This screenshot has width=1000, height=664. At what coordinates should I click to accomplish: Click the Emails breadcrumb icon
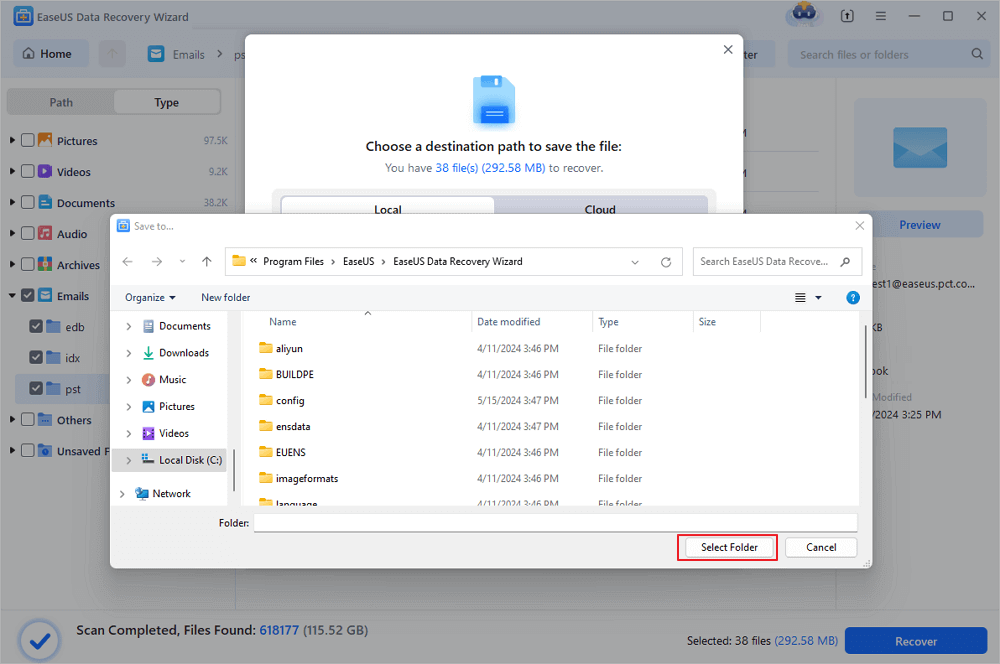point(156,54)
